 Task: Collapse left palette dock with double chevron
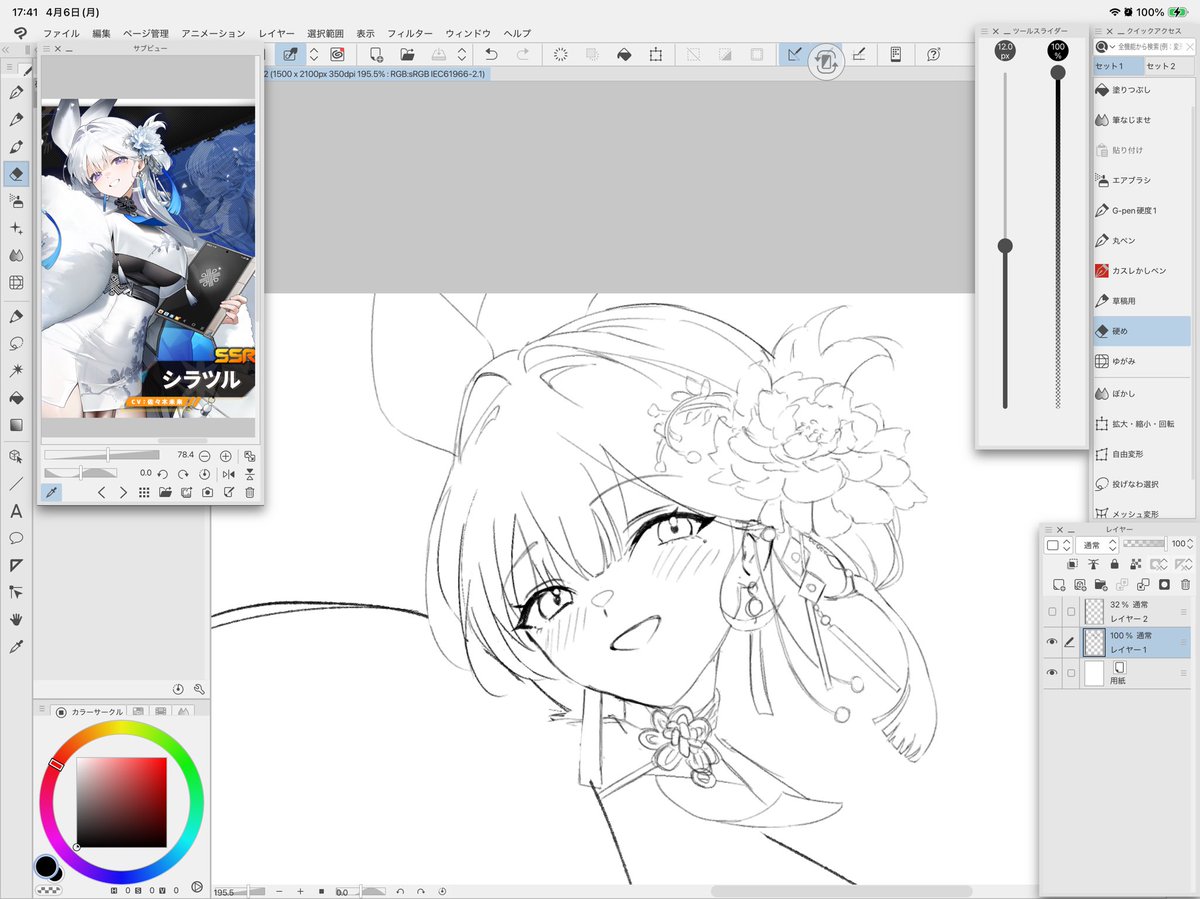click(7, 48)
